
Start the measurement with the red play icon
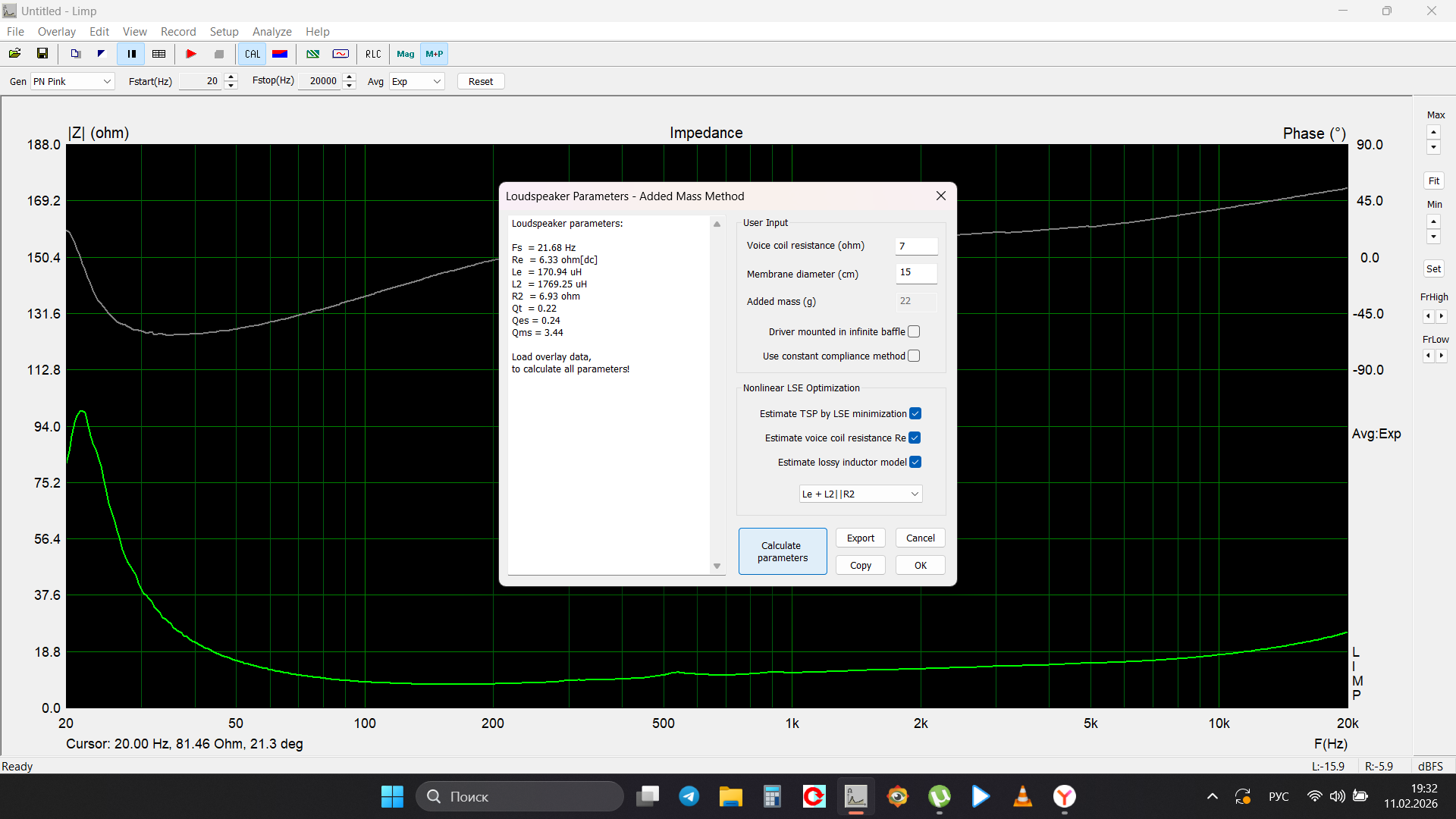[x=191, y=54]
